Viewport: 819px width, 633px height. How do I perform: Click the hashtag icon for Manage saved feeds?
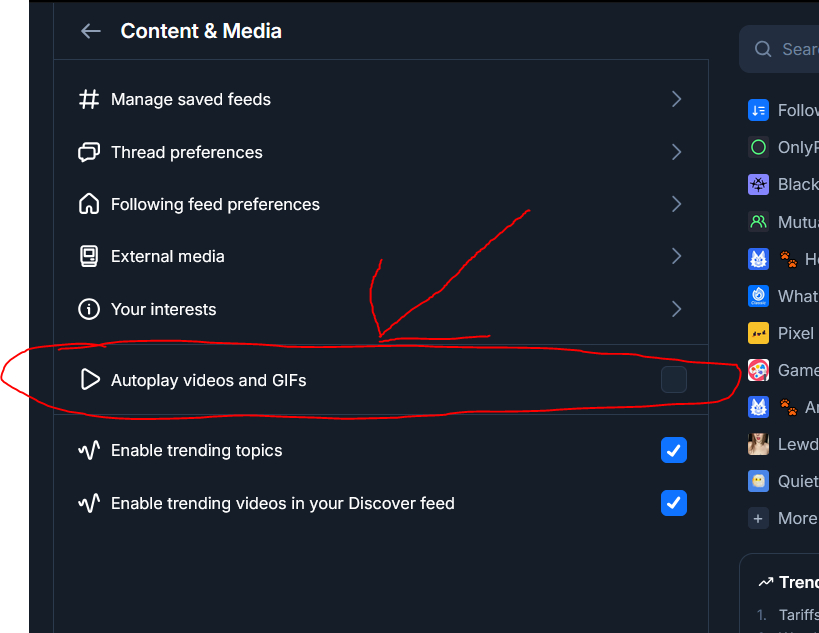pyautogui.click(x=89, y=99)
